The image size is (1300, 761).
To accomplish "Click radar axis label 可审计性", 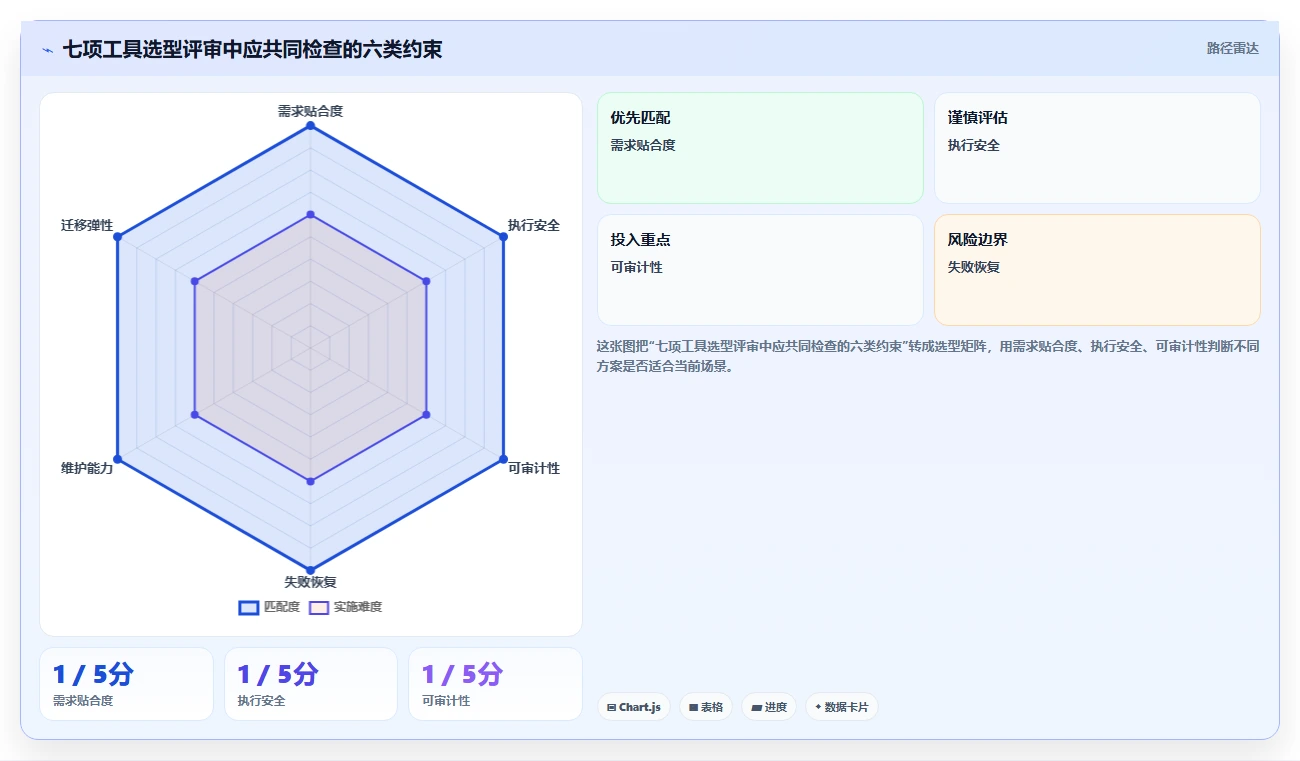I will coord(534,468).
